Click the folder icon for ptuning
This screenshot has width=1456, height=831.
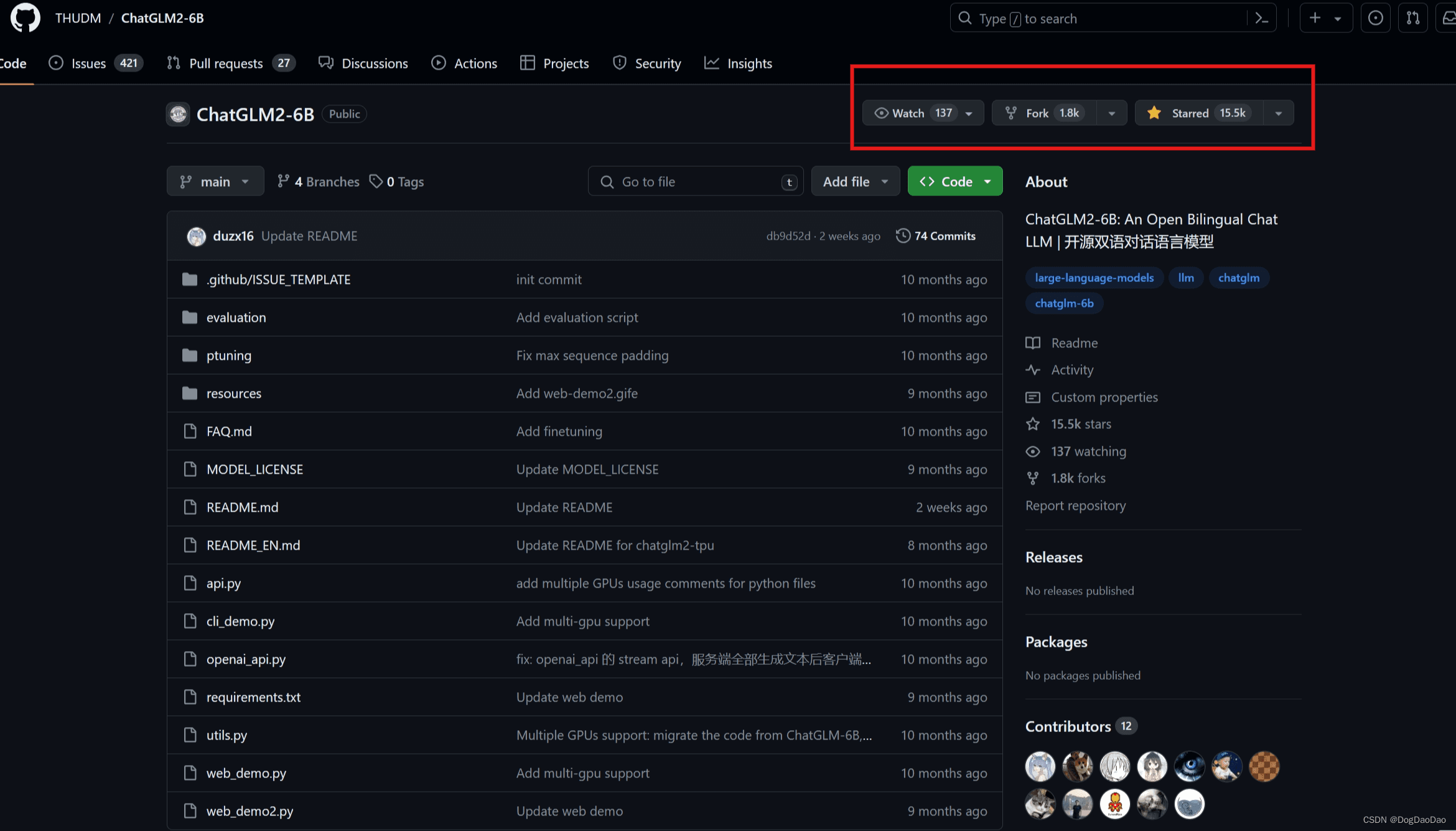coord(190,355)
